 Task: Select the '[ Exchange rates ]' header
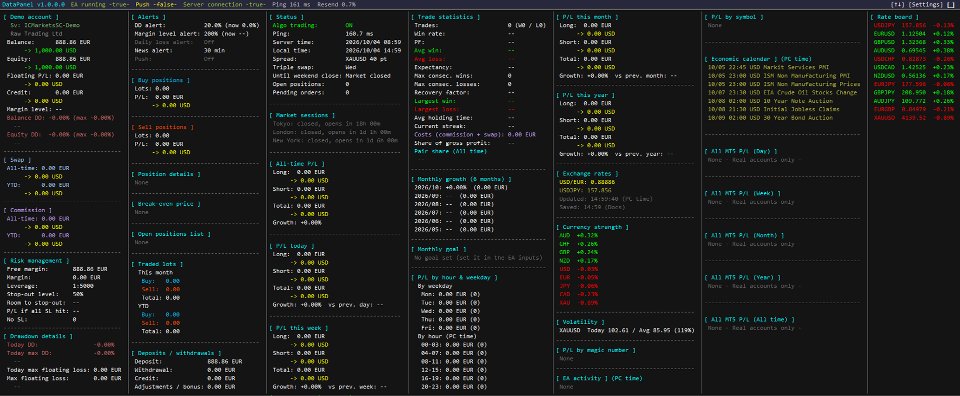[x=588, y=174]
